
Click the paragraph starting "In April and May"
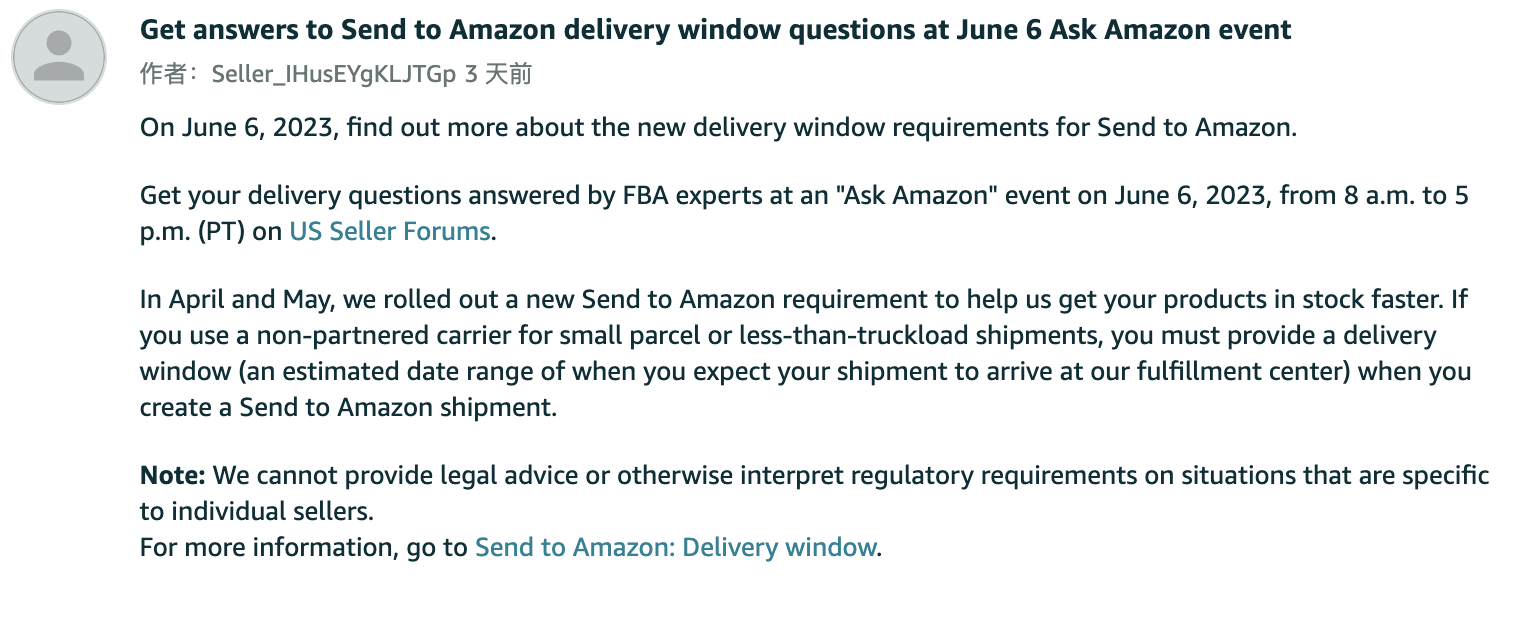coord(805,354)
